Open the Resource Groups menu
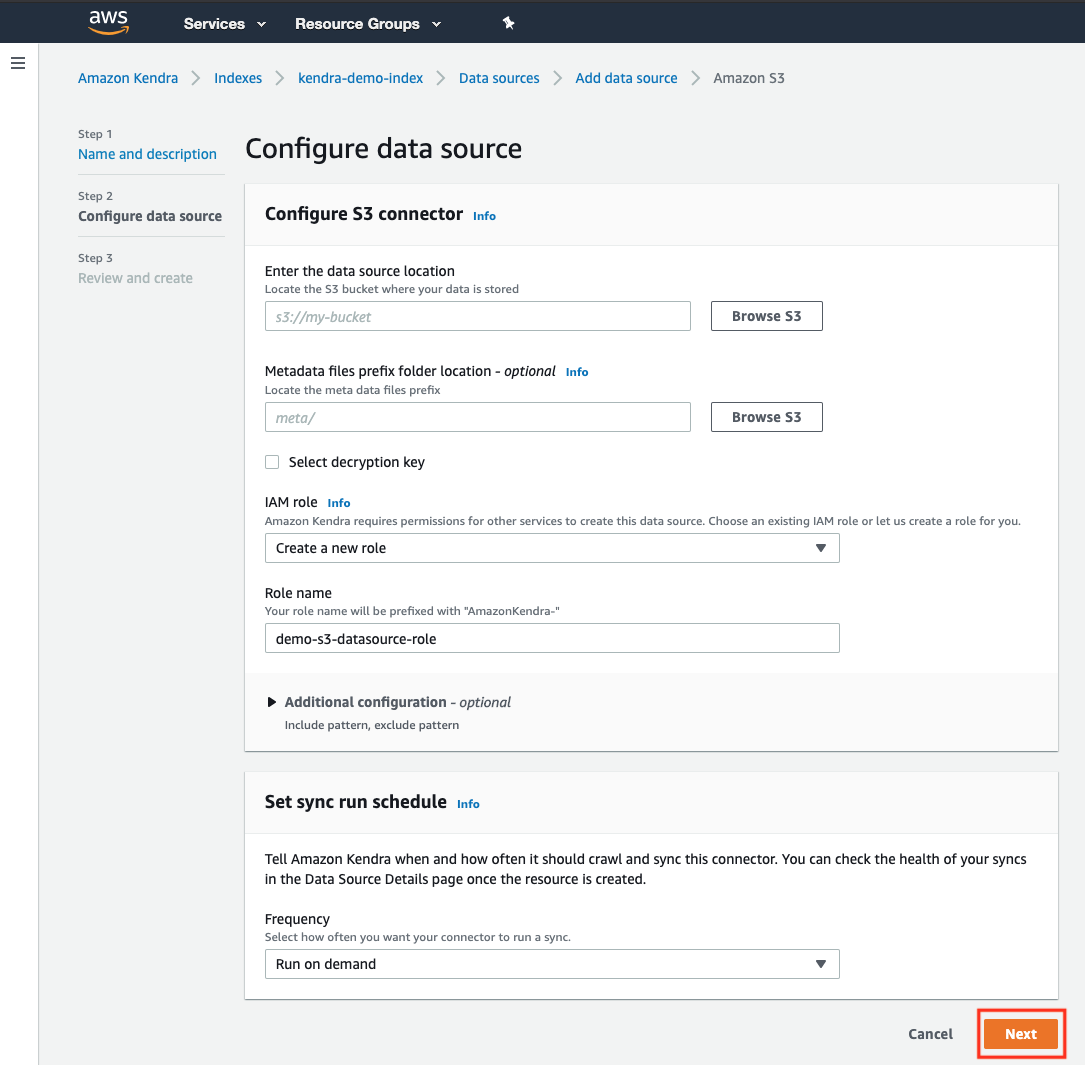 [367, 24]
